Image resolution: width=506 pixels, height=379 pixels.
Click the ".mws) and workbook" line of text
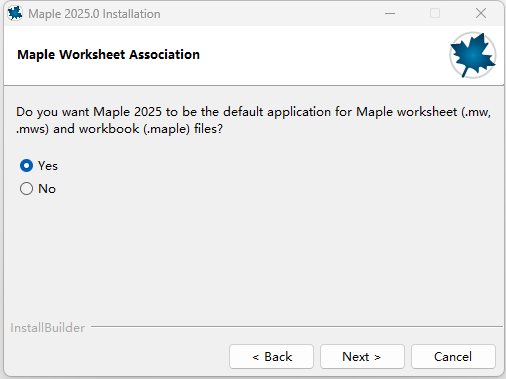(119, 129)
